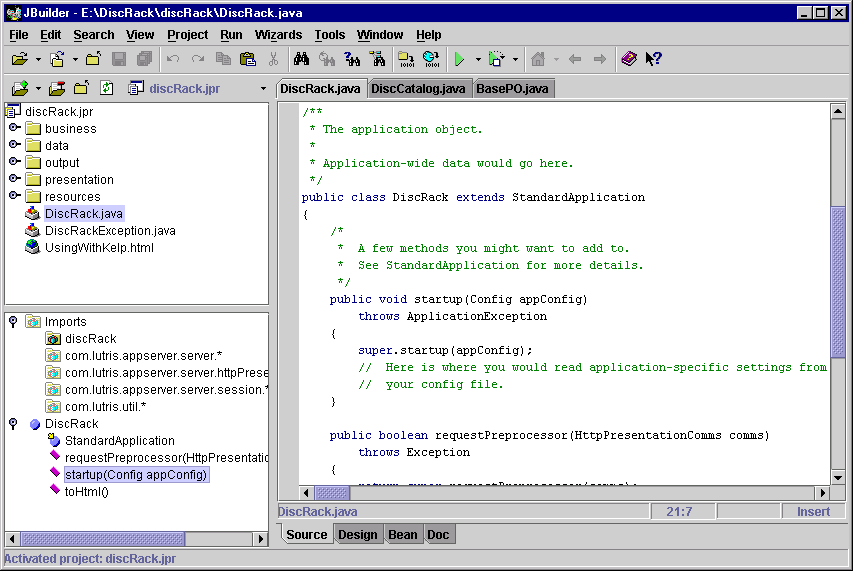
Task: Select the toHtml() method in structure pane
Action: pos(87,492)
